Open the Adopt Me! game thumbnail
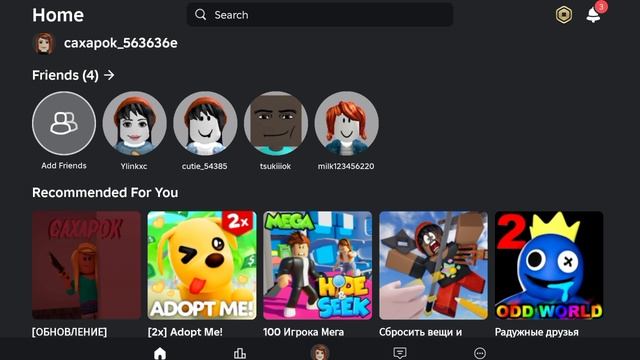The width and height of the screenshot is (640, 360). (x=202, y=265)
